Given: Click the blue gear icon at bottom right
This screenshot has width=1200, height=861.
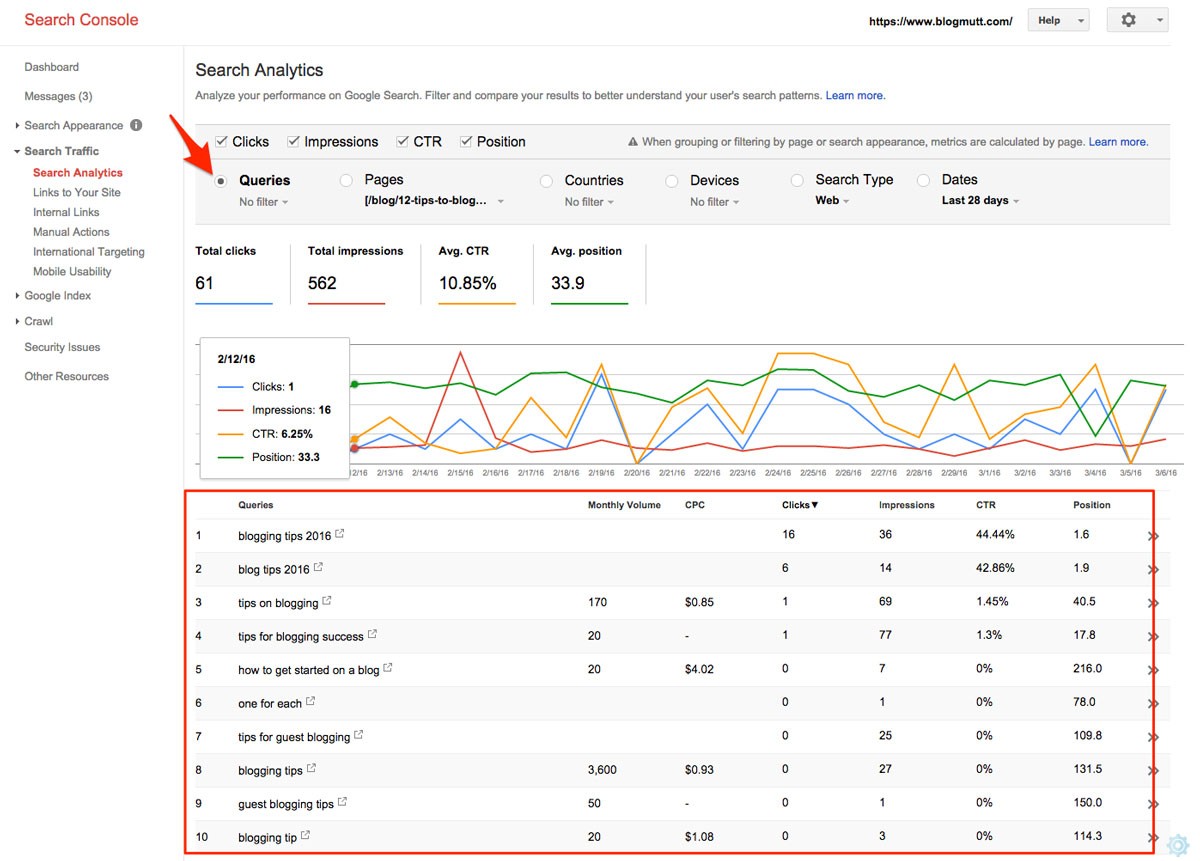Looking at the screenshot, I should tap(1178, 845).
